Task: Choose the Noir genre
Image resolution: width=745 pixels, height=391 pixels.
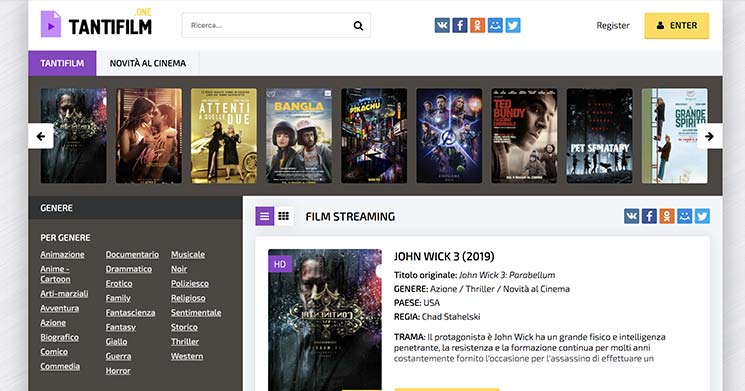Action: (x=179, y=269)
